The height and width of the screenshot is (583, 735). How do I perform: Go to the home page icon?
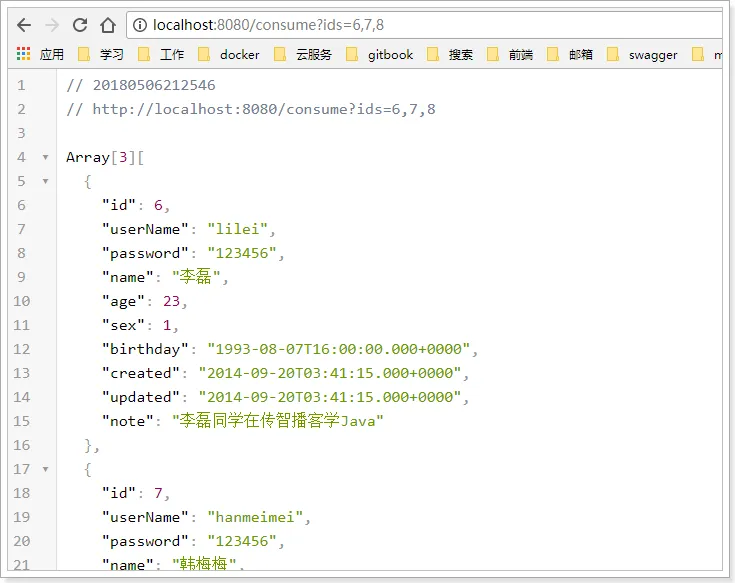tap(108, 25)
